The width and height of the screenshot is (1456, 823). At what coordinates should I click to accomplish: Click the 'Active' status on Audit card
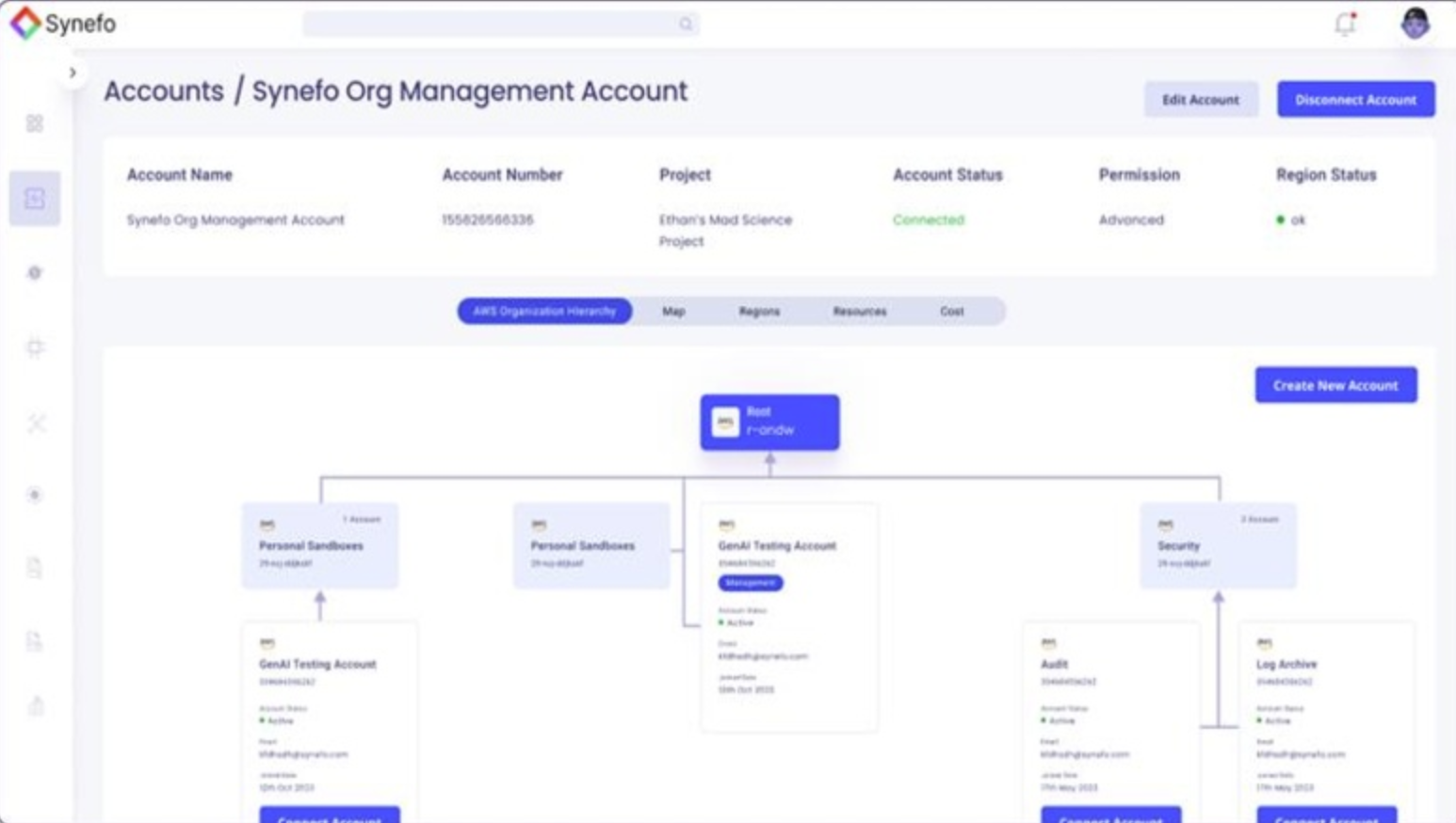[1058, 720]
